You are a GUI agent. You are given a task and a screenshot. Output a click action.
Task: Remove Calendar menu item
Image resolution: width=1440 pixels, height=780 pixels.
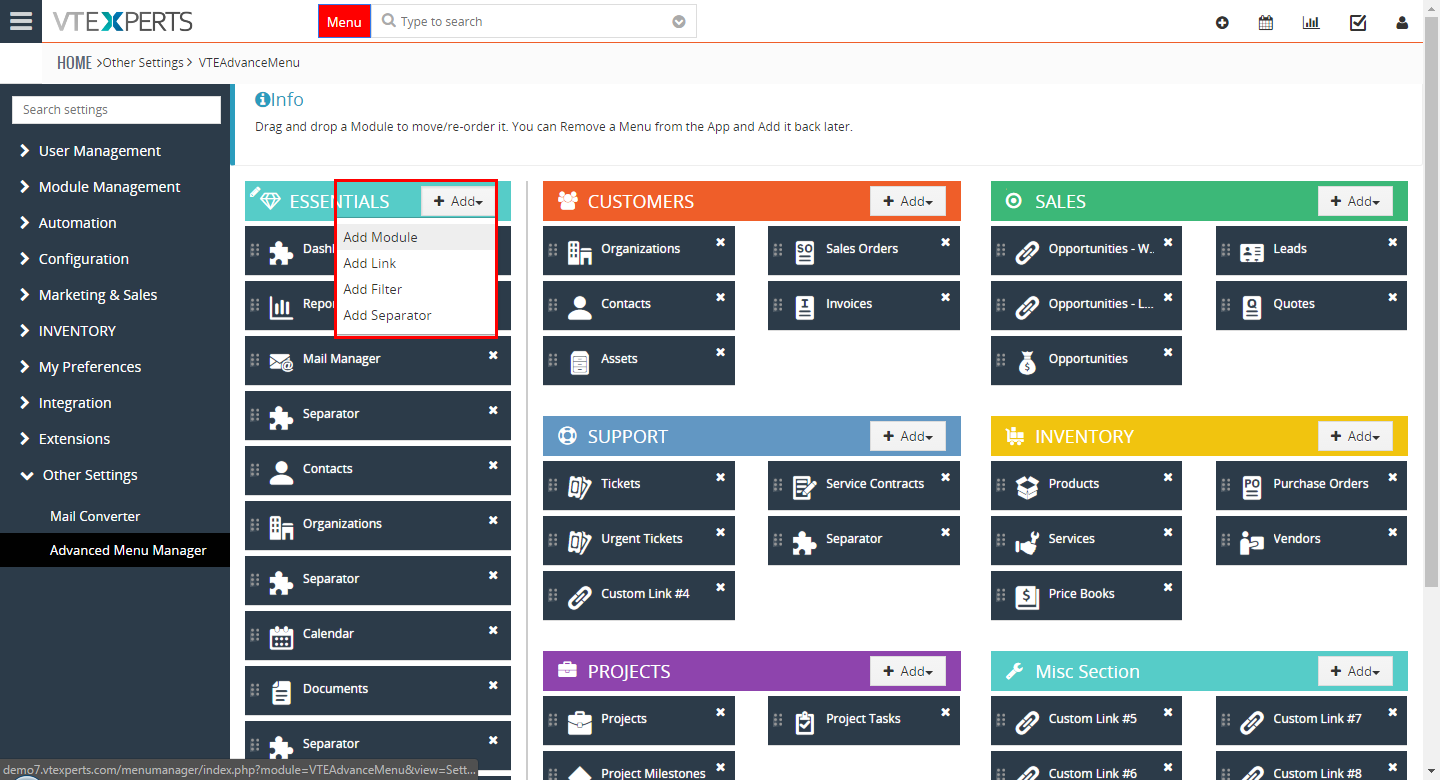point(493,629)
